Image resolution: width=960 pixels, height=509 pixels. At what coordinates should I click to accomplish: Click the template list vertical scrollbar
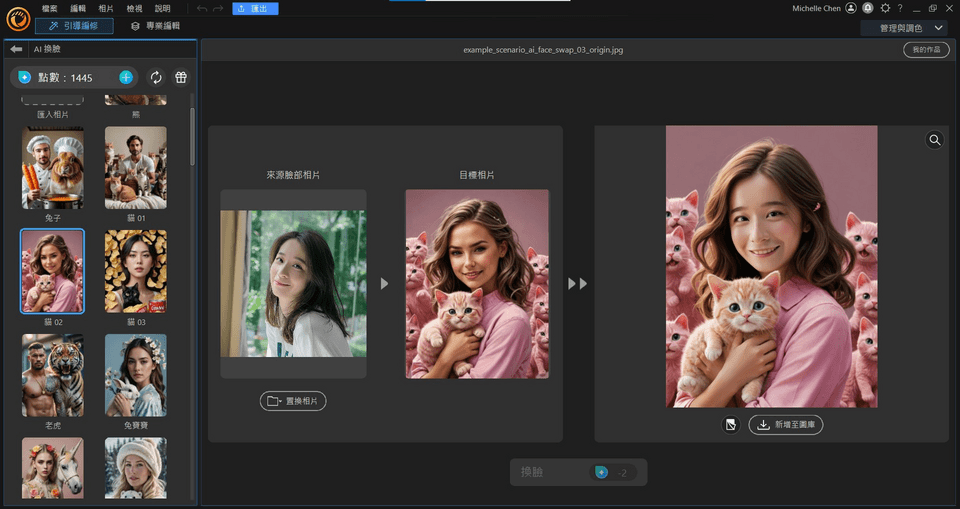click(x=192, y=135)
